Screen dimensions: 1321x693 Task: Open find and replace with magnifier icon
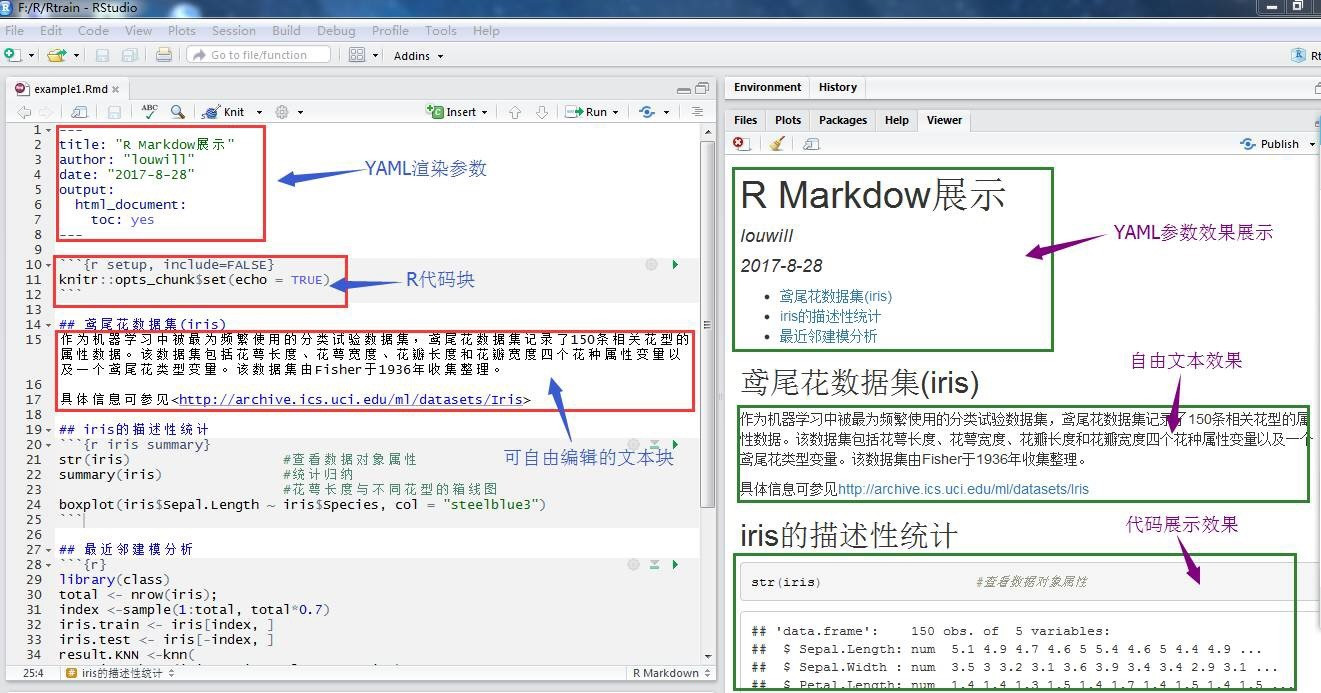tap(177, 112)
